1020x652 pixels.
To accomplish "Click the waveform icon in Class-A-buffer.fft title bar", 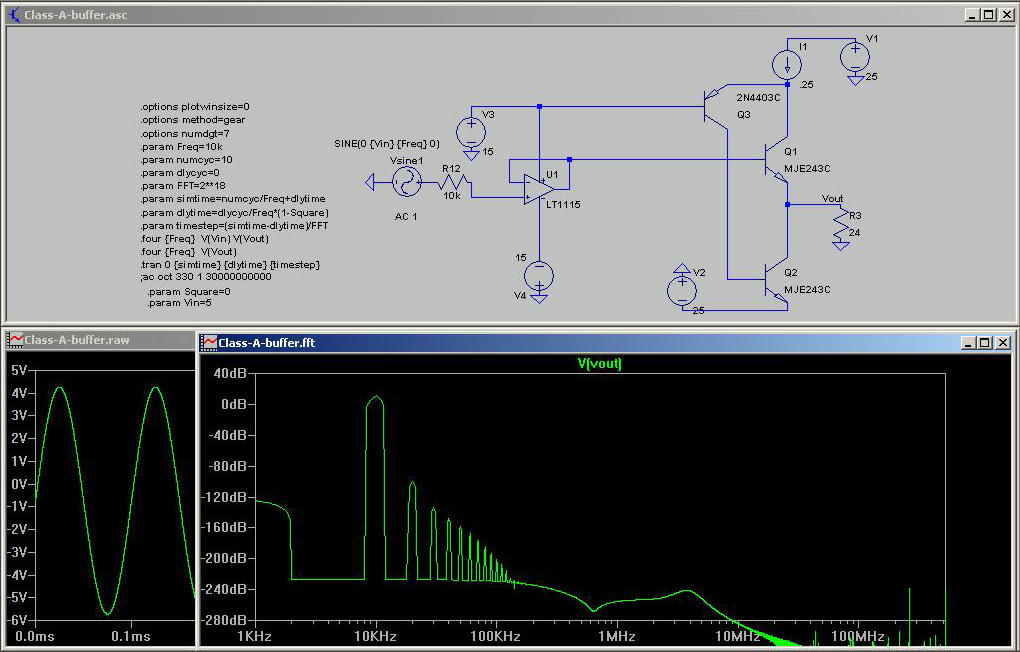I will coord(209,342).
